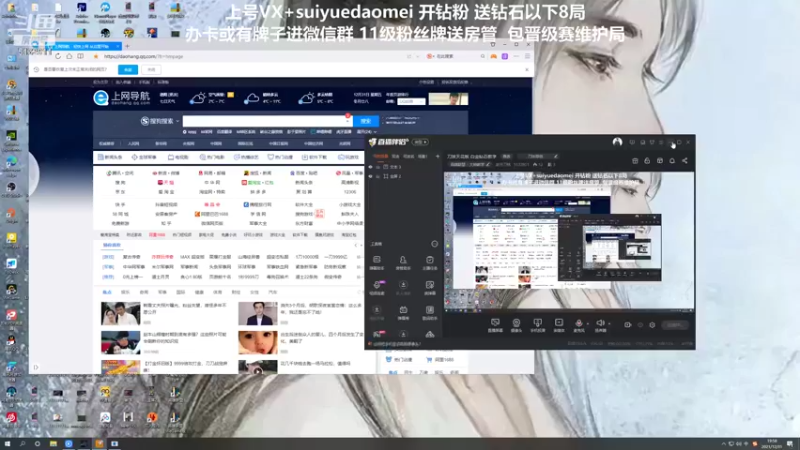Image resolution: width=800 pixels, height=450 pixels.
Task: Click record camera icon near start button
Action: (628, 325)
